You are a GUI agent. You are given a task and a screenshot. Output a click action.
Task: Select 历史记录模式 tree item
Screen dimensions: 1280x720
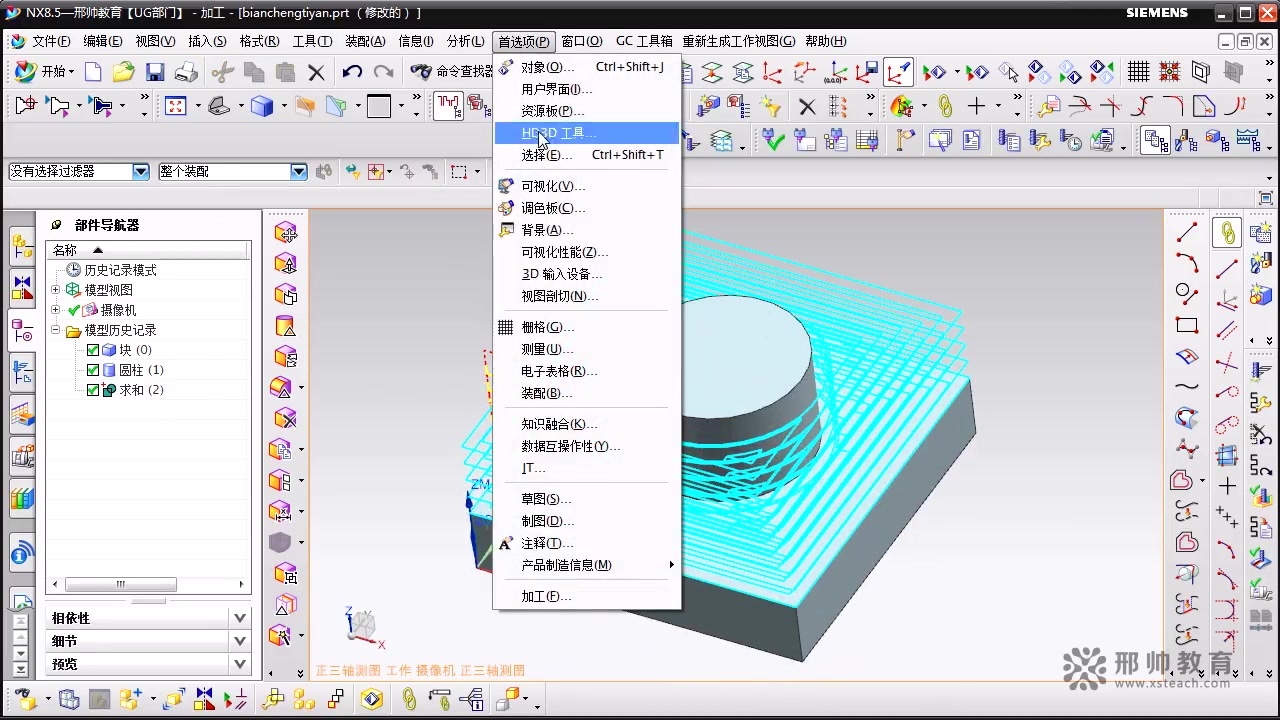pyautogui.click(x=120, y=270)
